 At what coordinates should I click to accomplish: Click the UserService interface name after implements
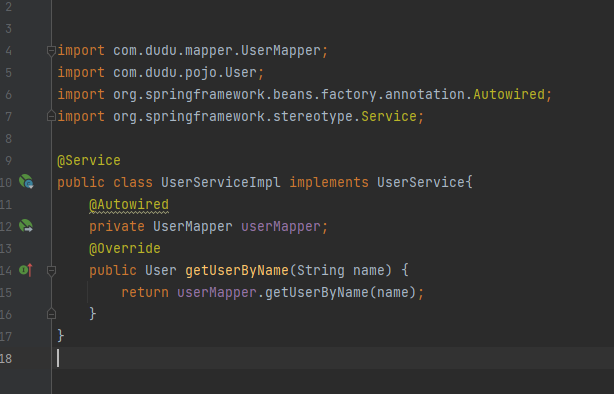tap(421, 183)
